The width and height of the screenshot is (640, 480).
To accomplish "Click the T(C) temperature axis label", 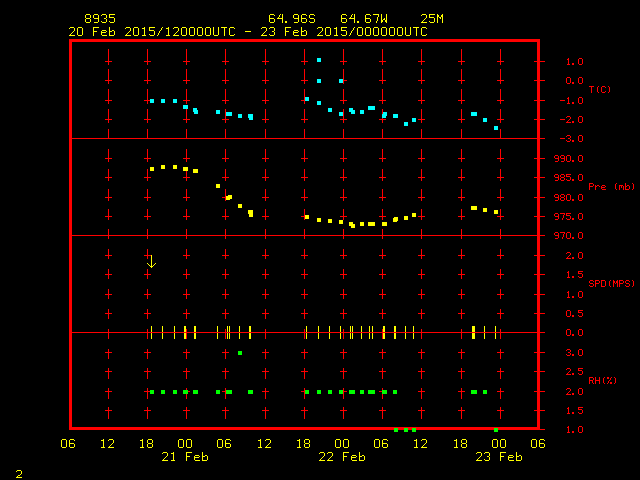I will (600, 89).
